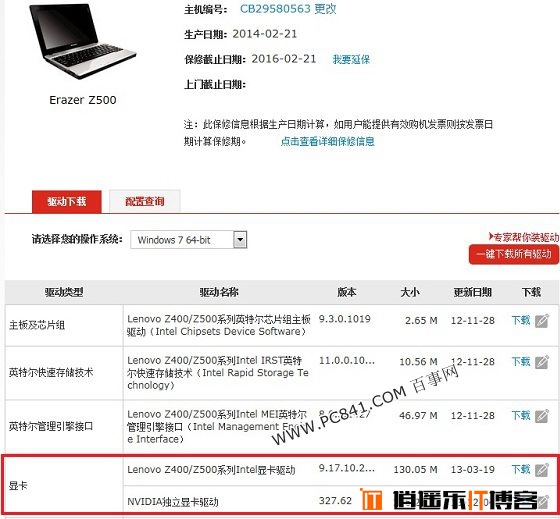Open 点击查看详细保修信息 link
560x519 pixels.
(328, 141)
